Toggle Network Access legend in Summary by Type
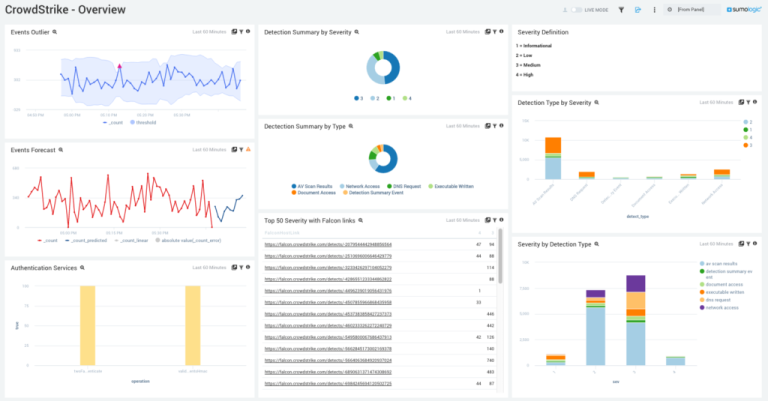The width and height of the screenshot is (768, 401). (x=360, y=186)
